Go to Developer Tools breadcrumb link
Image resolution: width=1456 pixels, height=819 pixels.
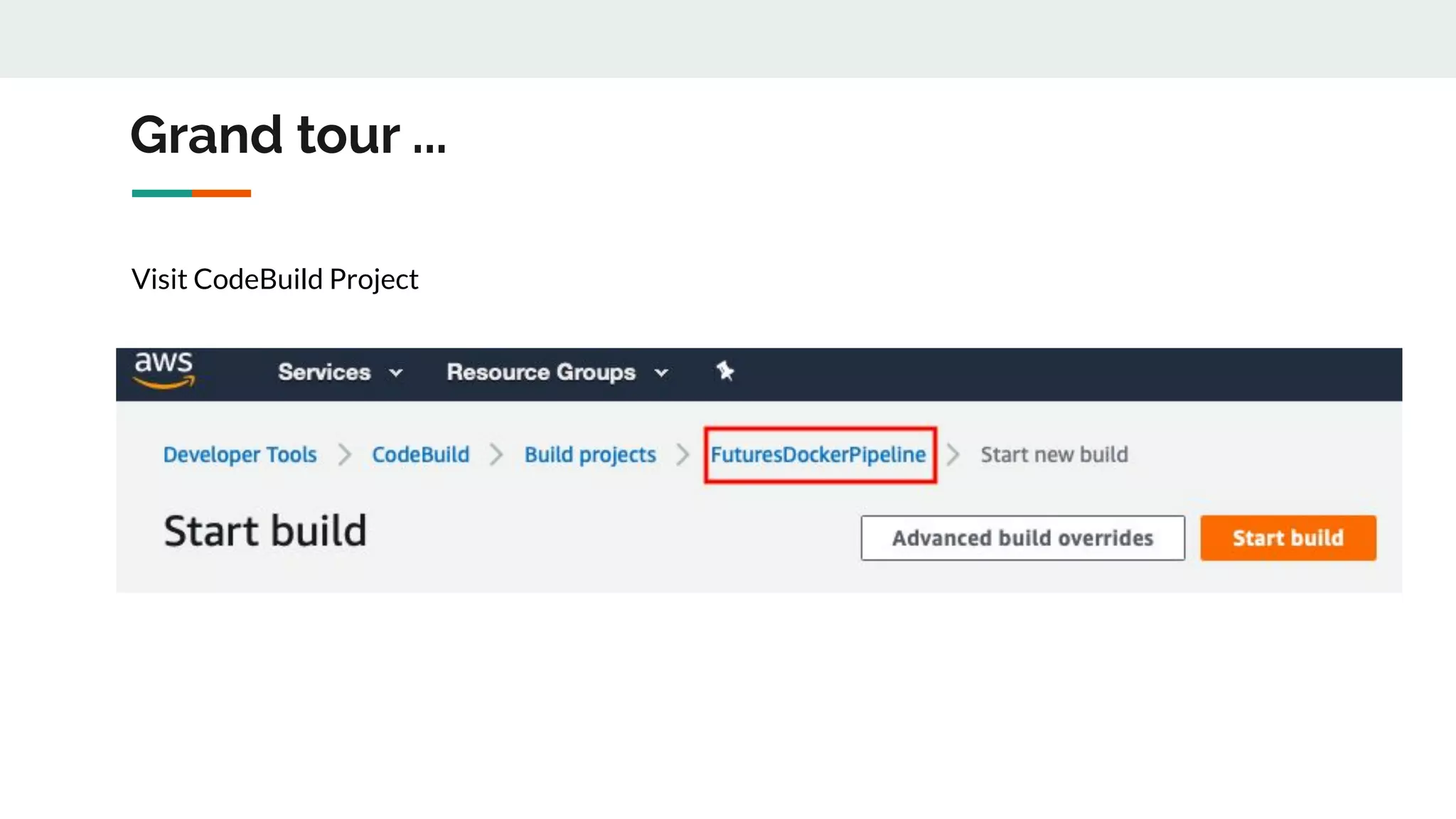click(240, 455)
